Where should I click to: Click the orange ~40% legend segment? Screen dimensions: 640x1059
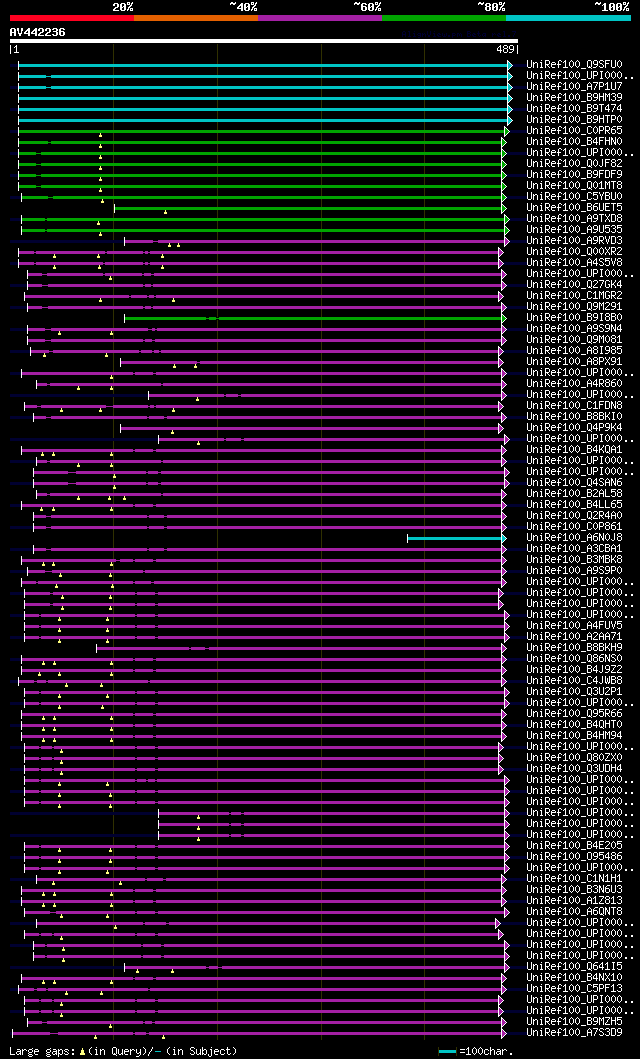coord(196,18)
